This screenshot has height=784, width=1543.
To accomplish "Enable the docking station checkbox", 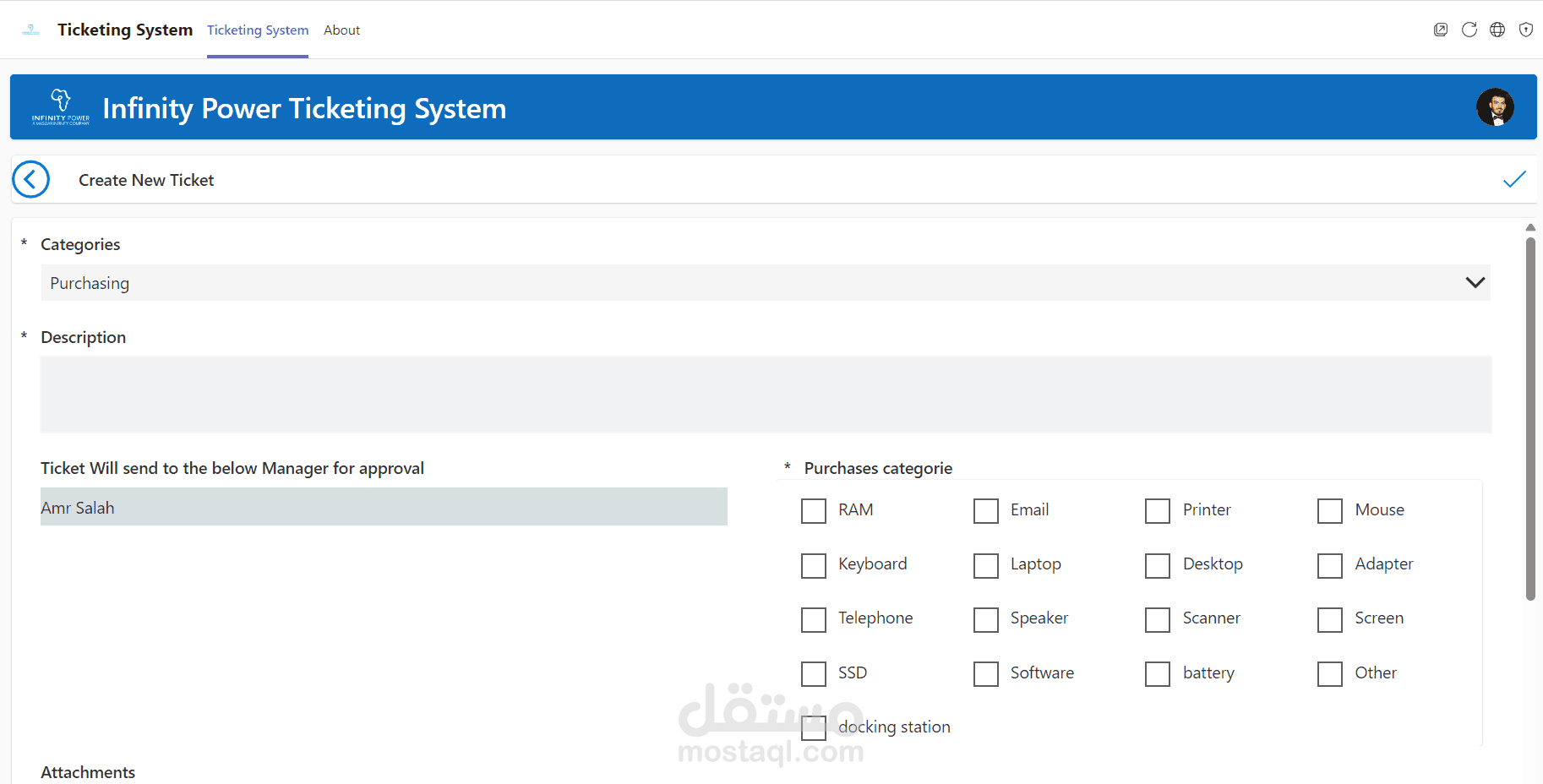I will (x=814, y=727).
